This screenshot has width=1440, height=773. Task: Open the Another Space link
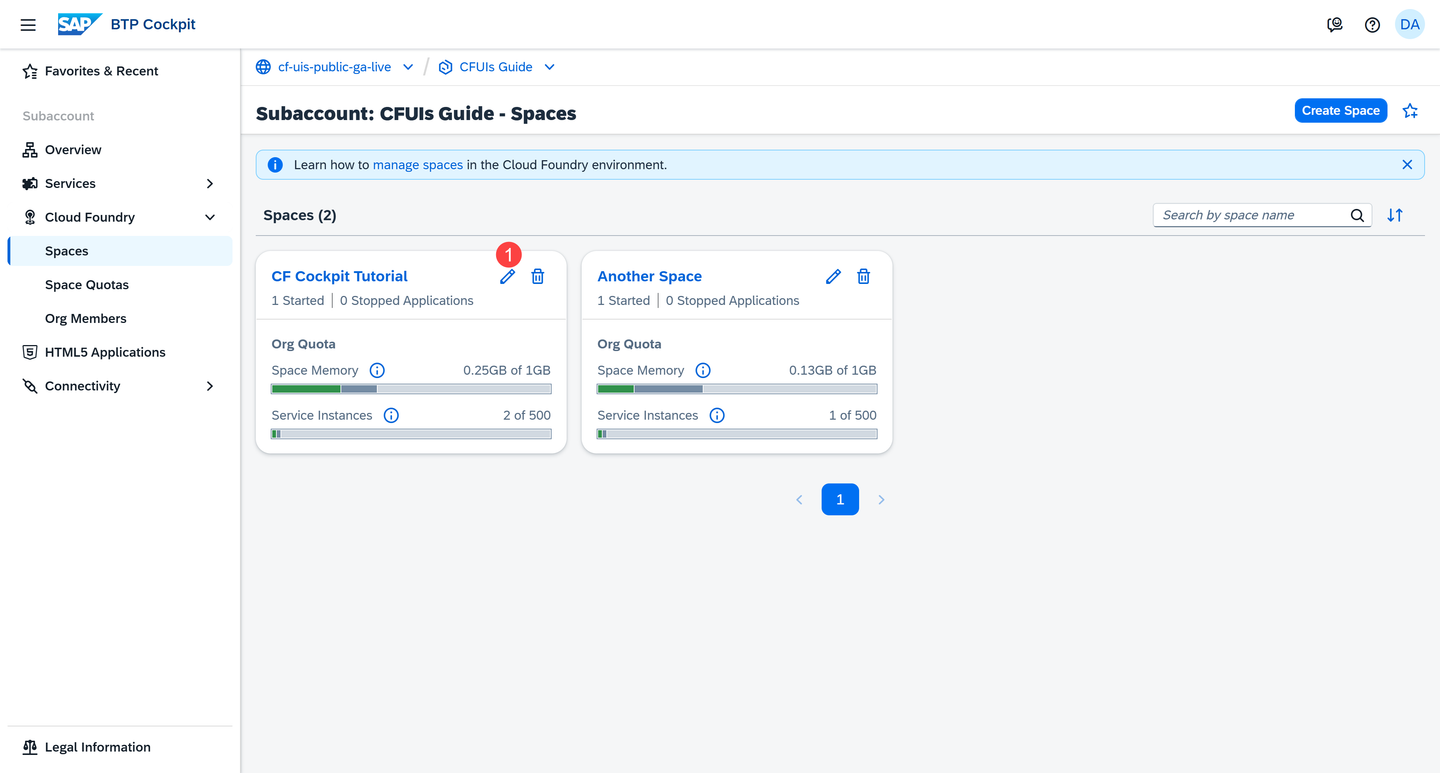tap(650, 276)
